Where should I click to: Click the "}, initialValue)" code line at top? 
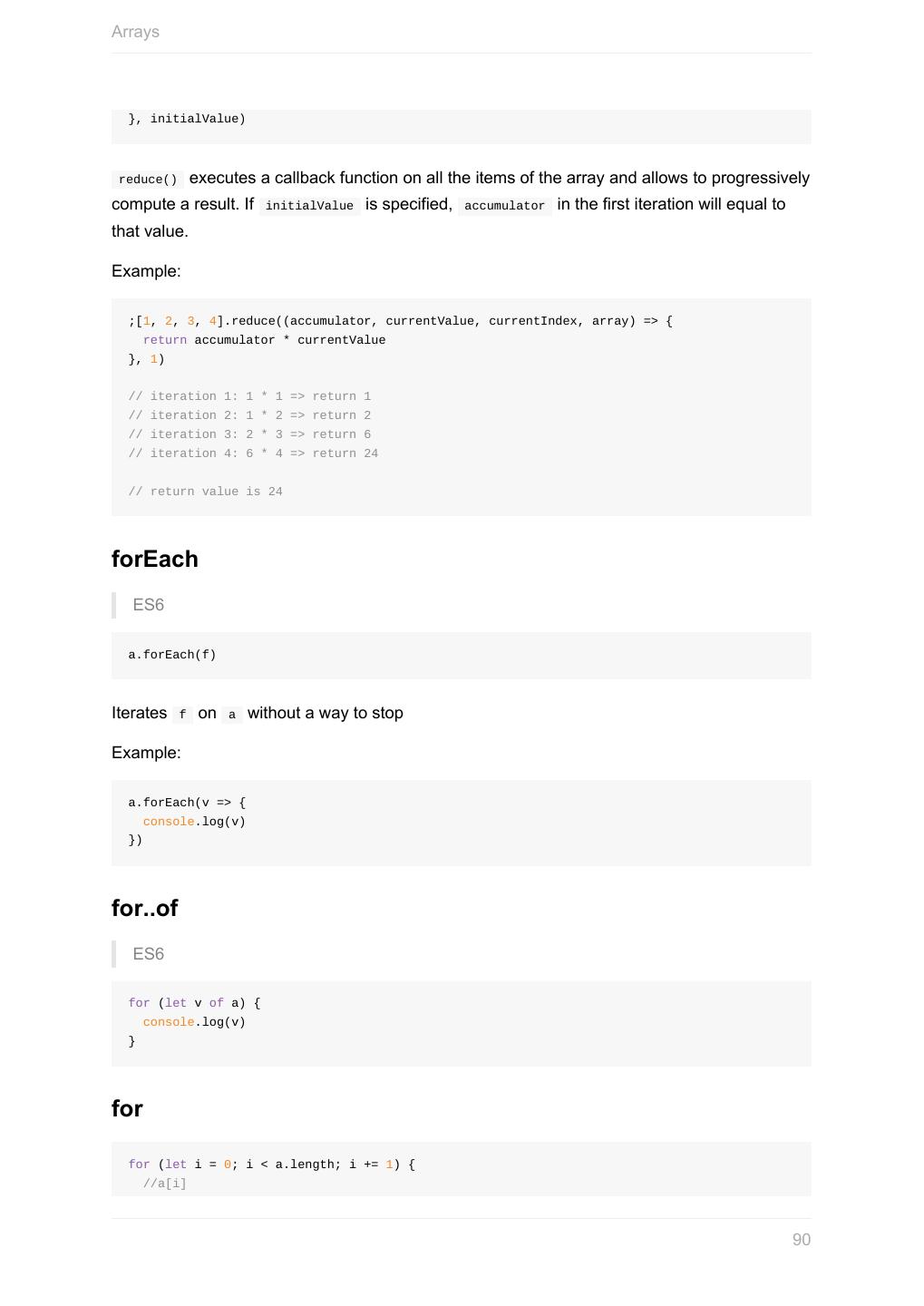click(x=187, y=119)
